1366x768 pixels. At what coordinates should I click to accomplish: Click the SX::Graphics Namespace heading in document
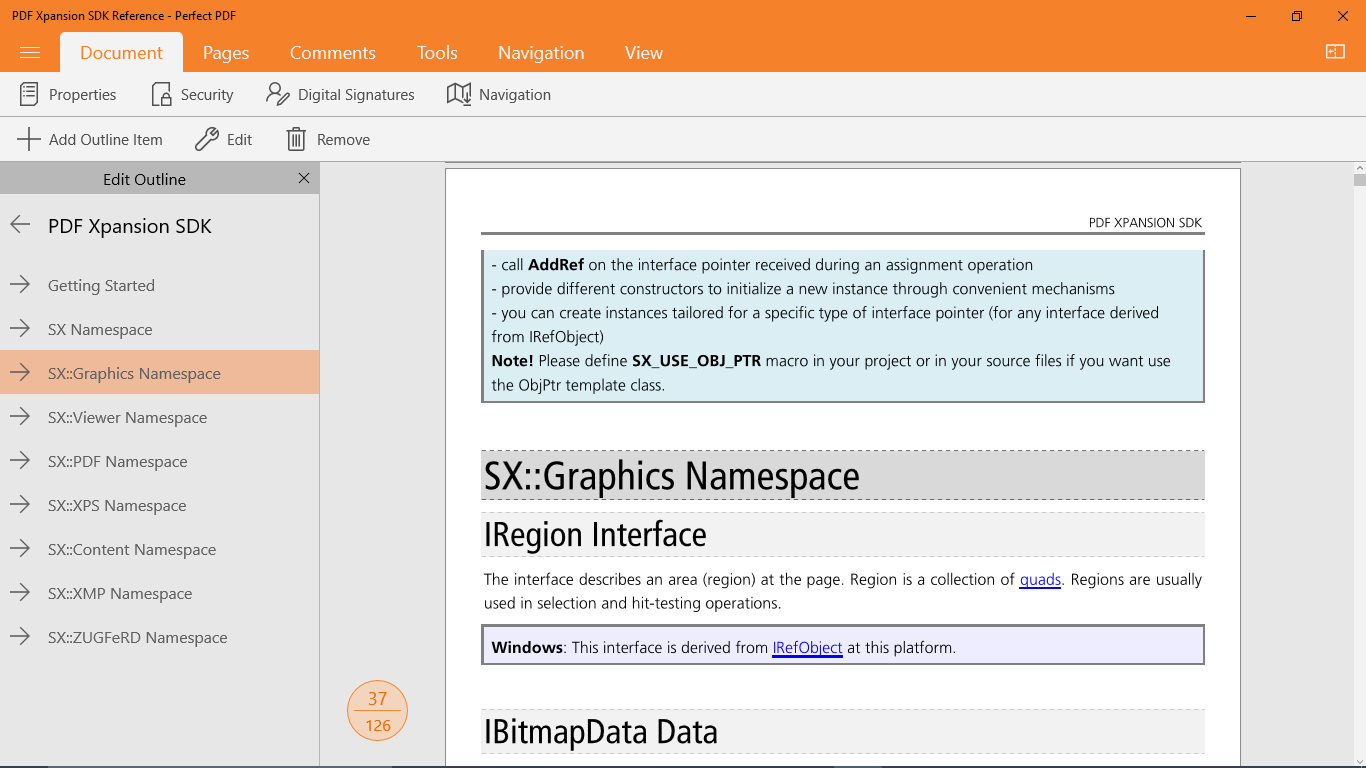point(672,476)
